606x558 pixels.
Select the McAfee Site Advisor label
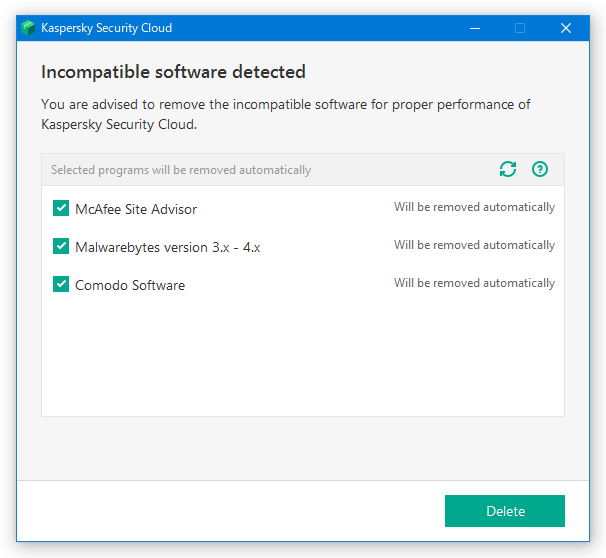(x=136, y=209)
